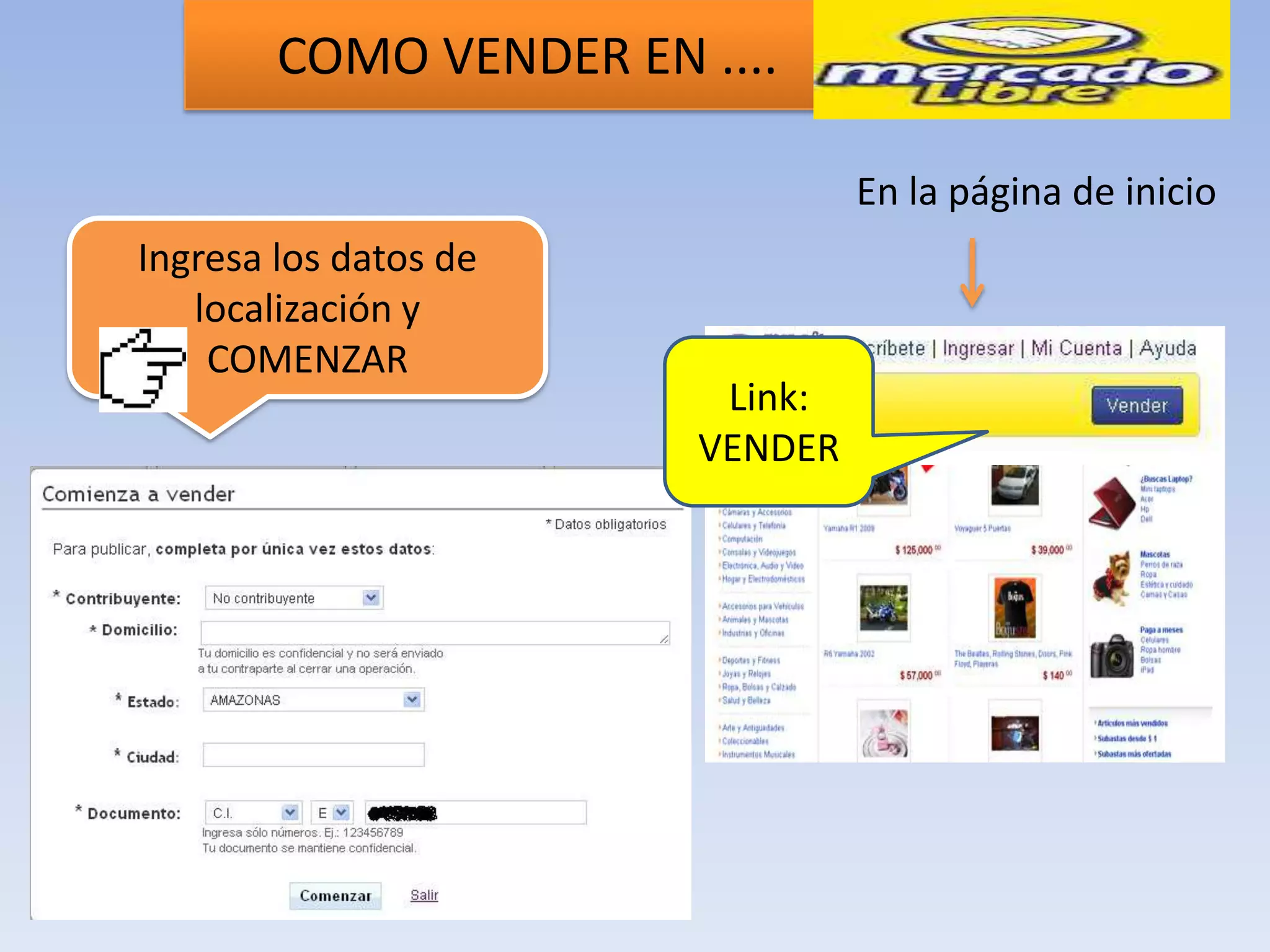Viewport: 1270px width, 952px height.
Task: Open the Estado dropdown showing AMAZONAS
Action: coord(313,700)
